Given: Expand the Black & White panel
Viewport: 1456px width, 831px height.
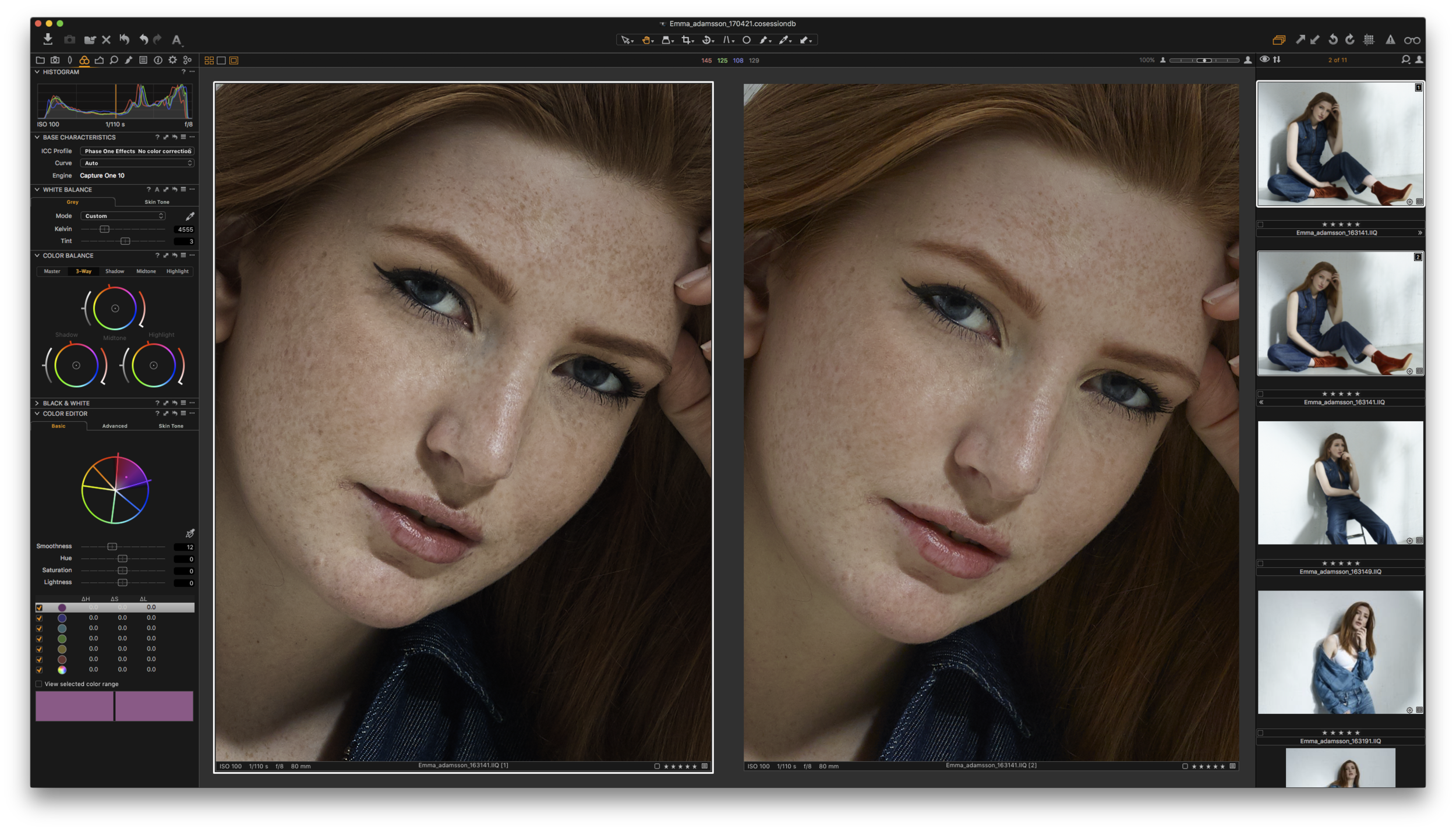Looking at the screenshot, I should coord(37,403).
